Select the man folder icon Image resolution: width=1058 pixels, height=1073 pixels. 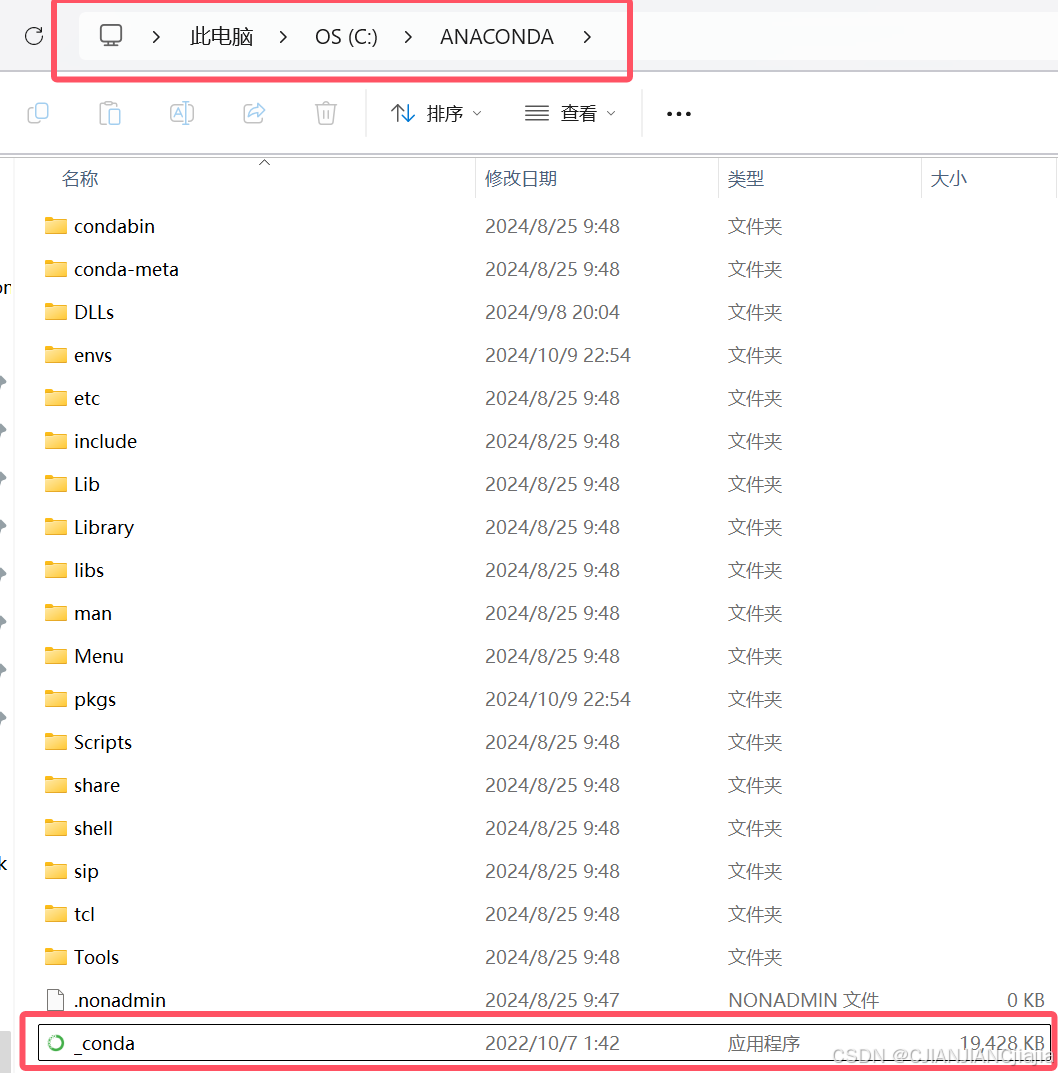[x=55, y=613]
